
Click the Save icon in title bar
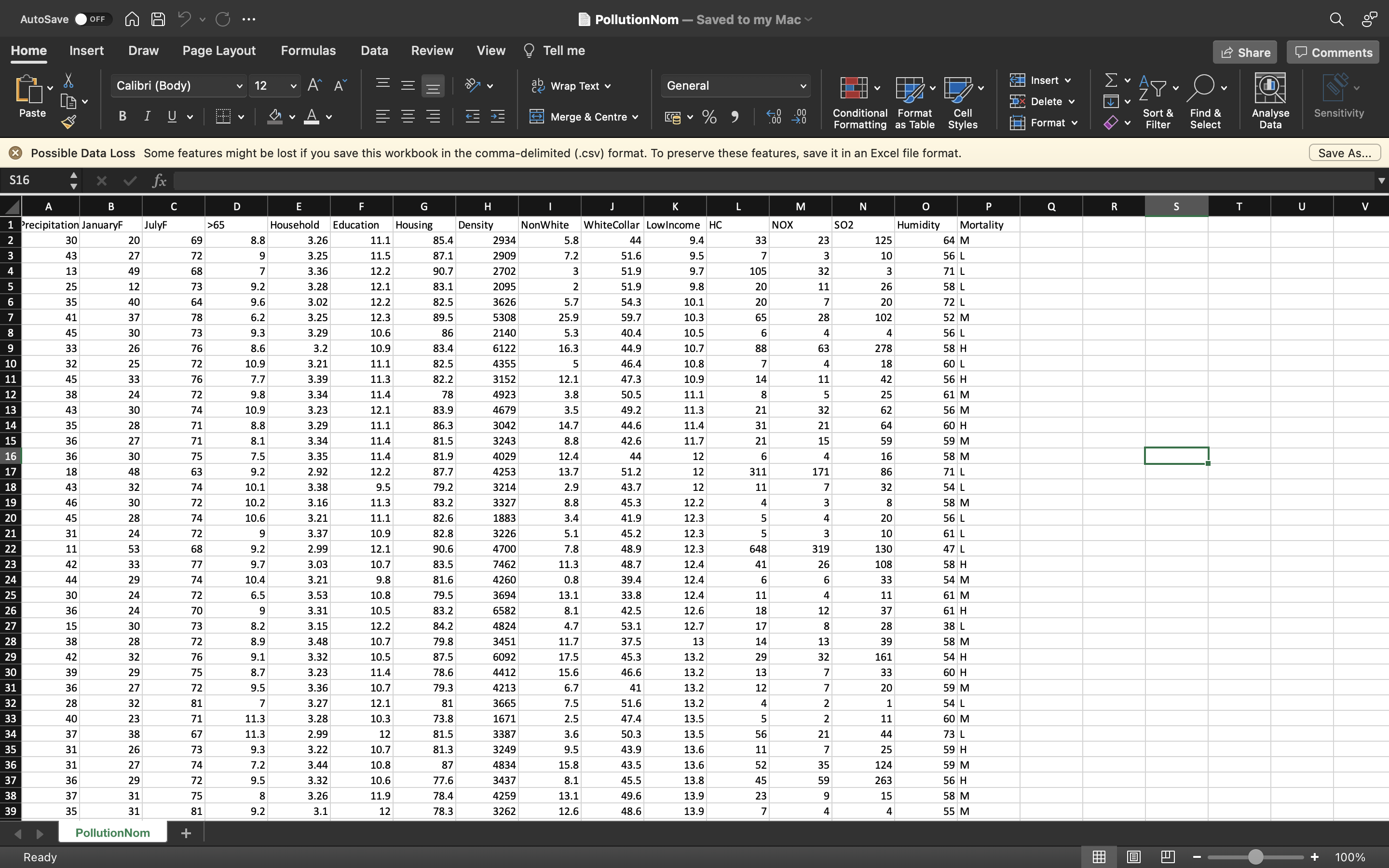tap(158, 19)
